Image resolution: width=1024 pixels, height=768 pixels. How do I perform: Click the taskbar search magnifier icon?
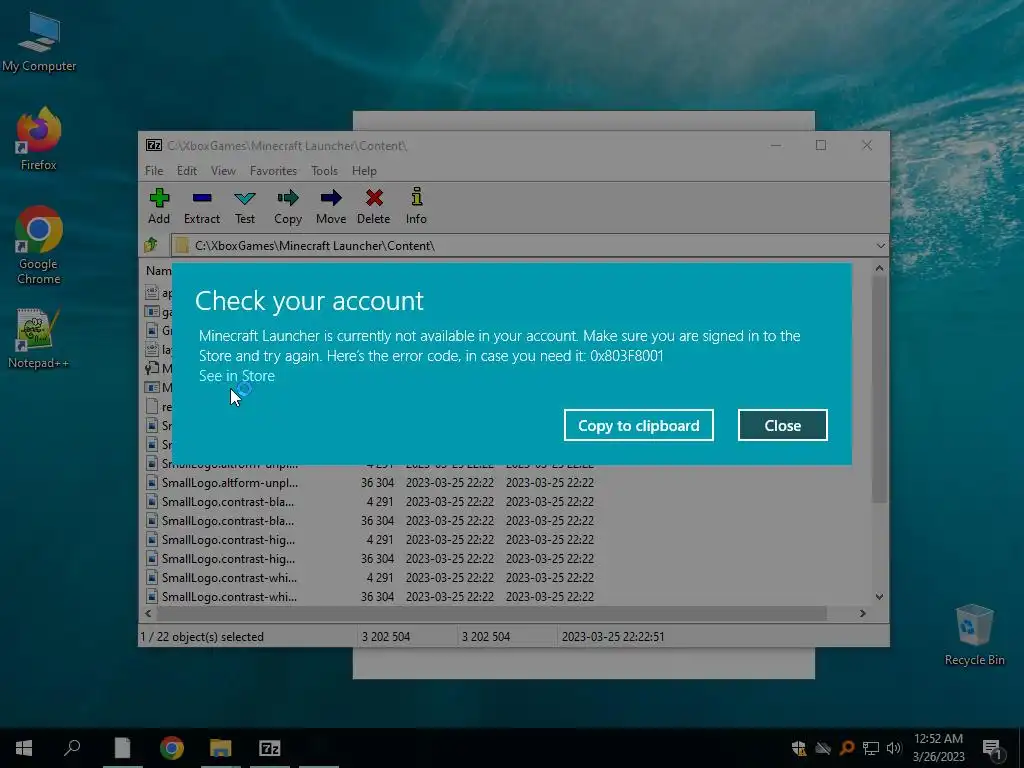(72, 748)
